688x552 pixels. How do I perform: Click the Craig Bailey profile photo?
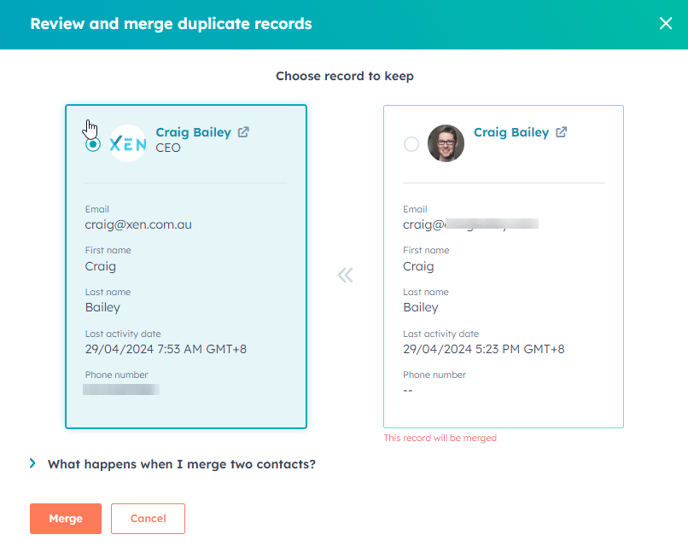coord(446,143)
